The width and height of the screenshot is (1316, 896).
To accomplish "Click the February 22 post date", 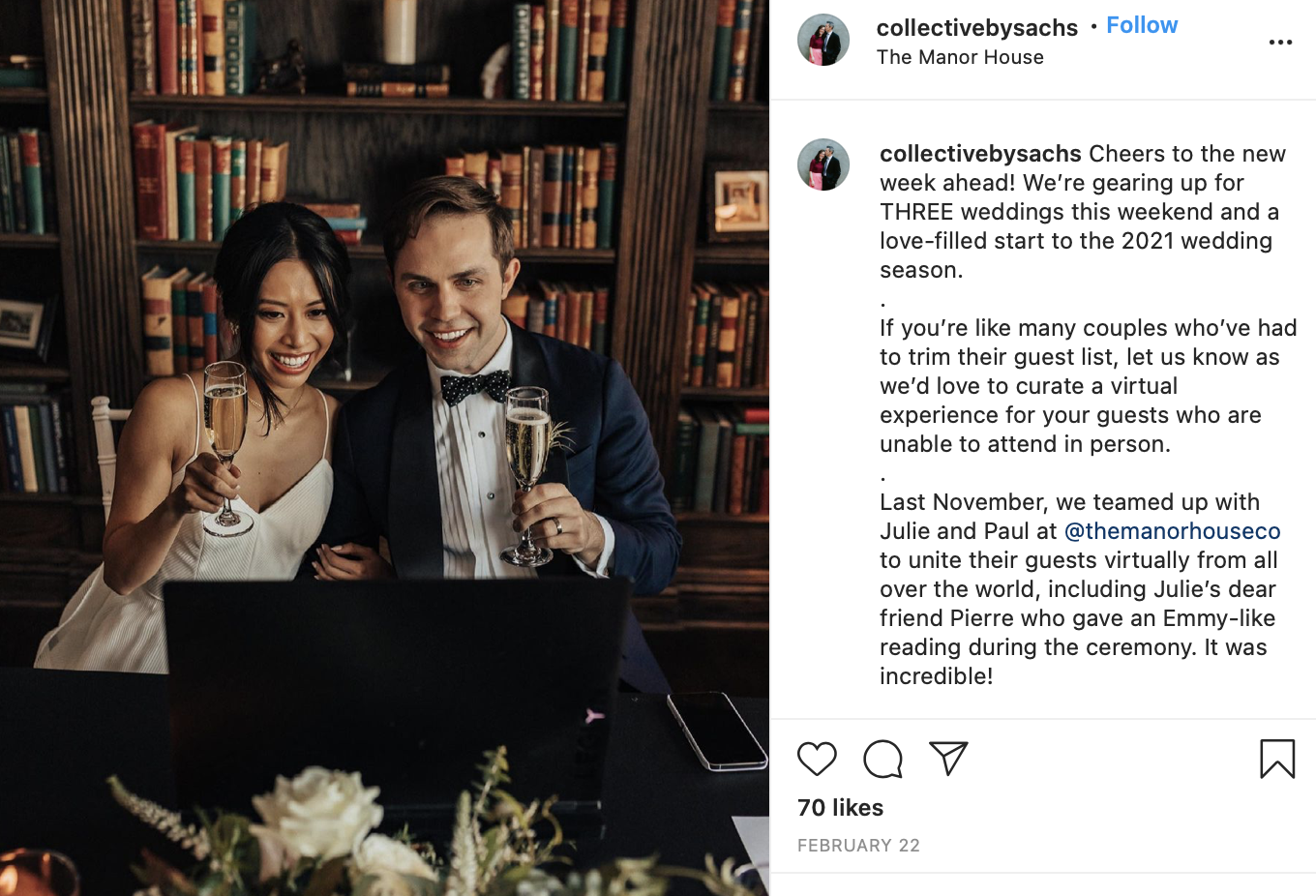I will (x=858, y=846).
